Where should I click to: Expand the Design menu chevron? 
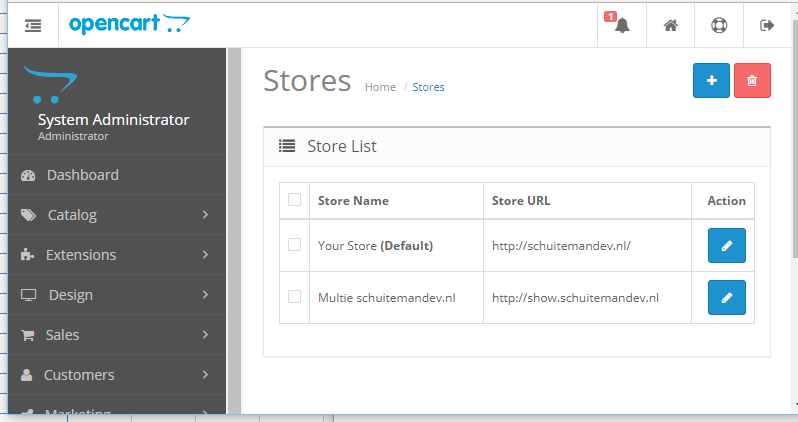pos(205,295)
